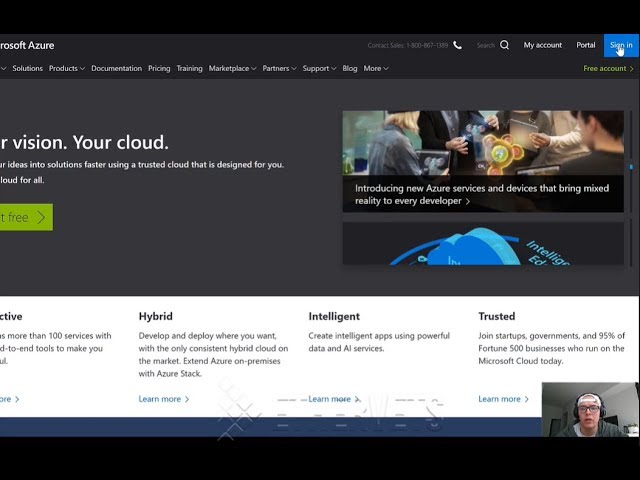Click the Free account link
Viewport: 640px width, 480px height.
tap(604, 69)
